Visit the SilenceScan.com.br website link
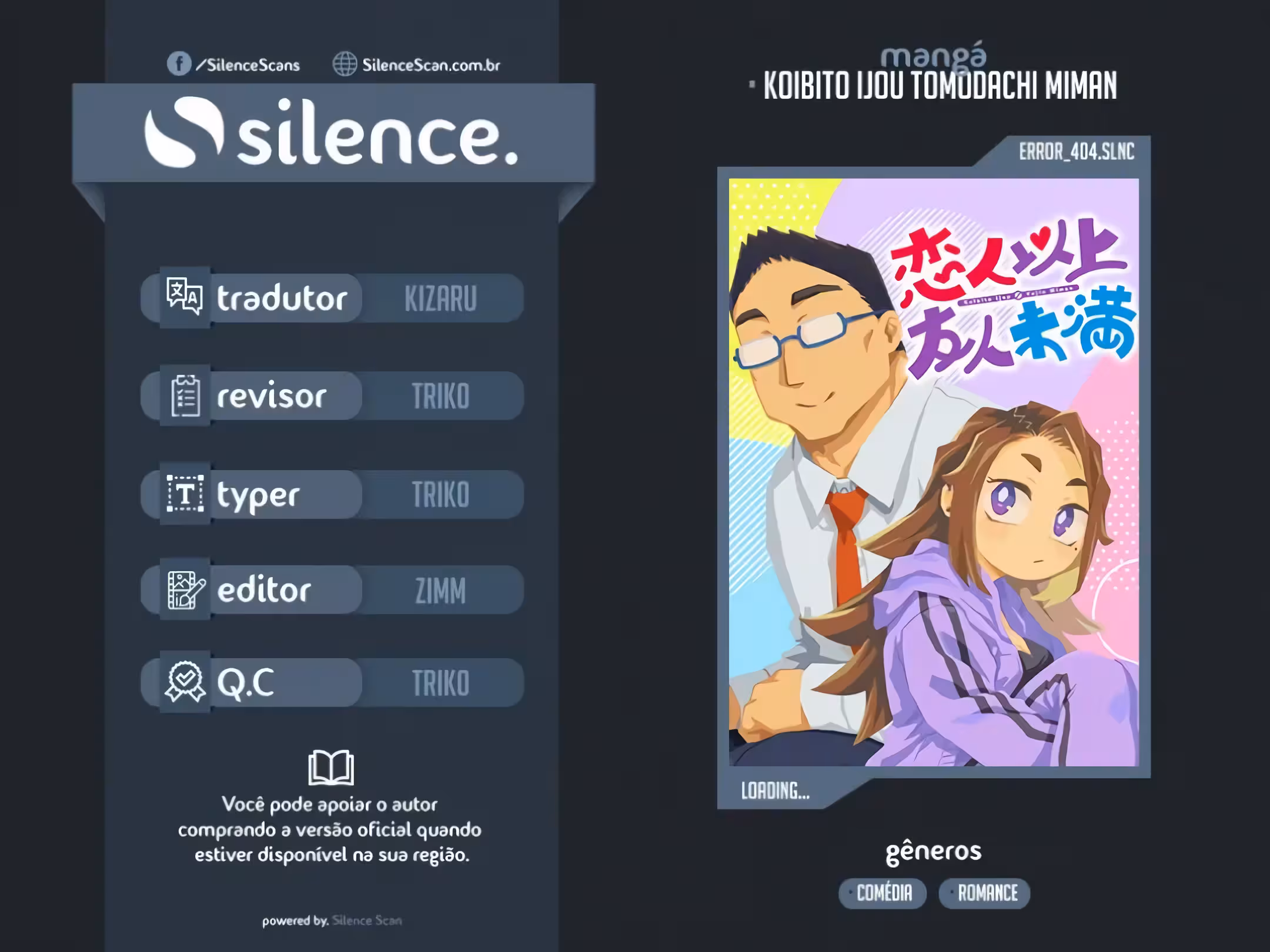The width and height of the screenshot is (1270, 952). pyautogui.click(x=431, y=65)
